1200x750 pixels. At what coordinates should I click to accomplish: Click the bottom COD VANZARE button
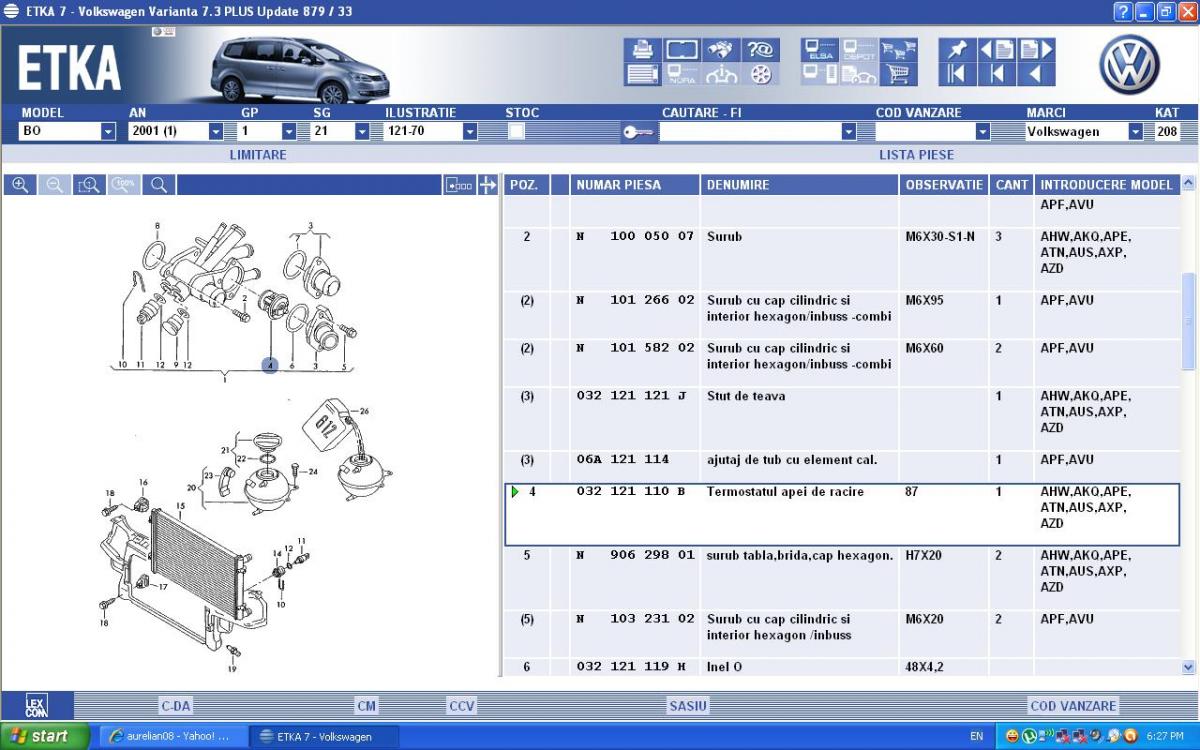tap(1073, 706)
